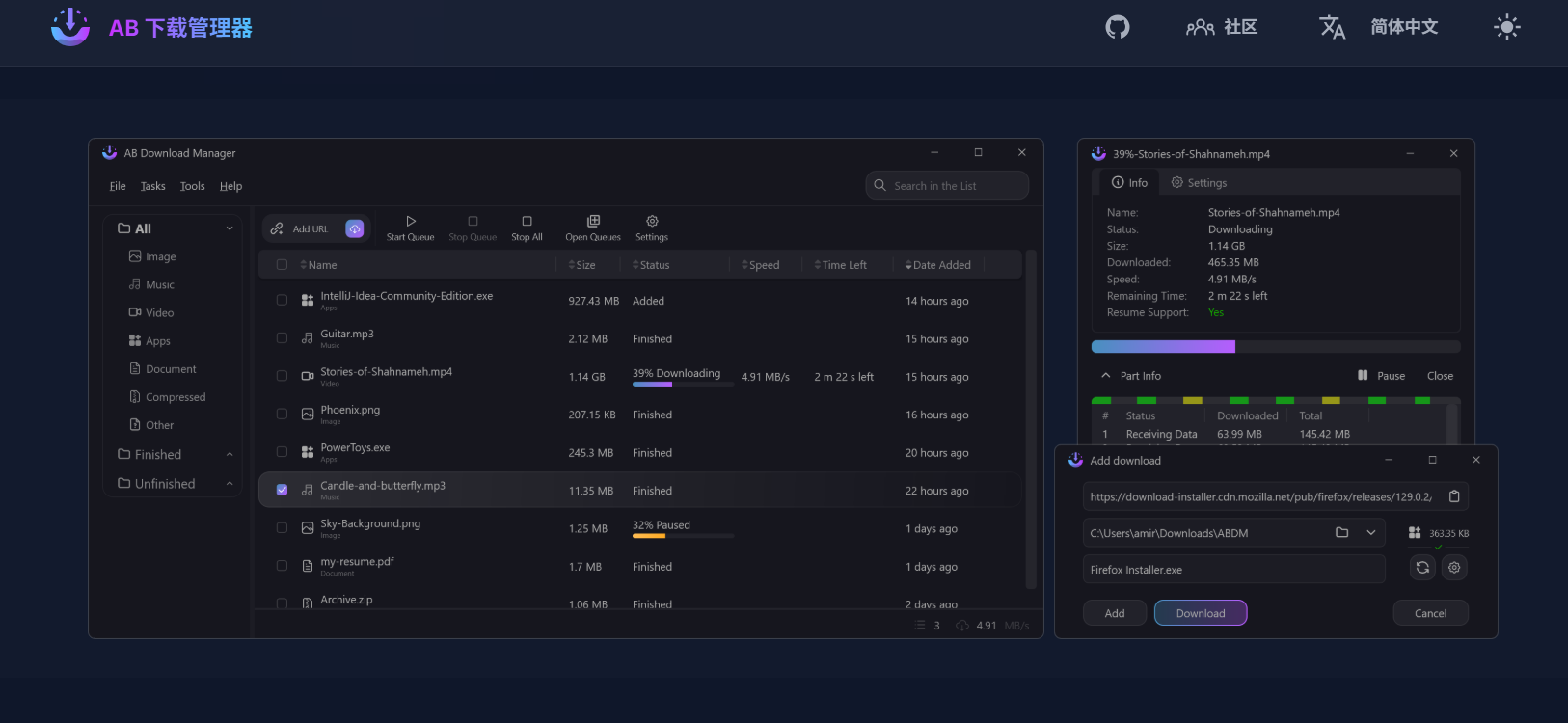Click Add button in Add download
Viewport: 1568px width, 723px height.
pos(1115,613)
